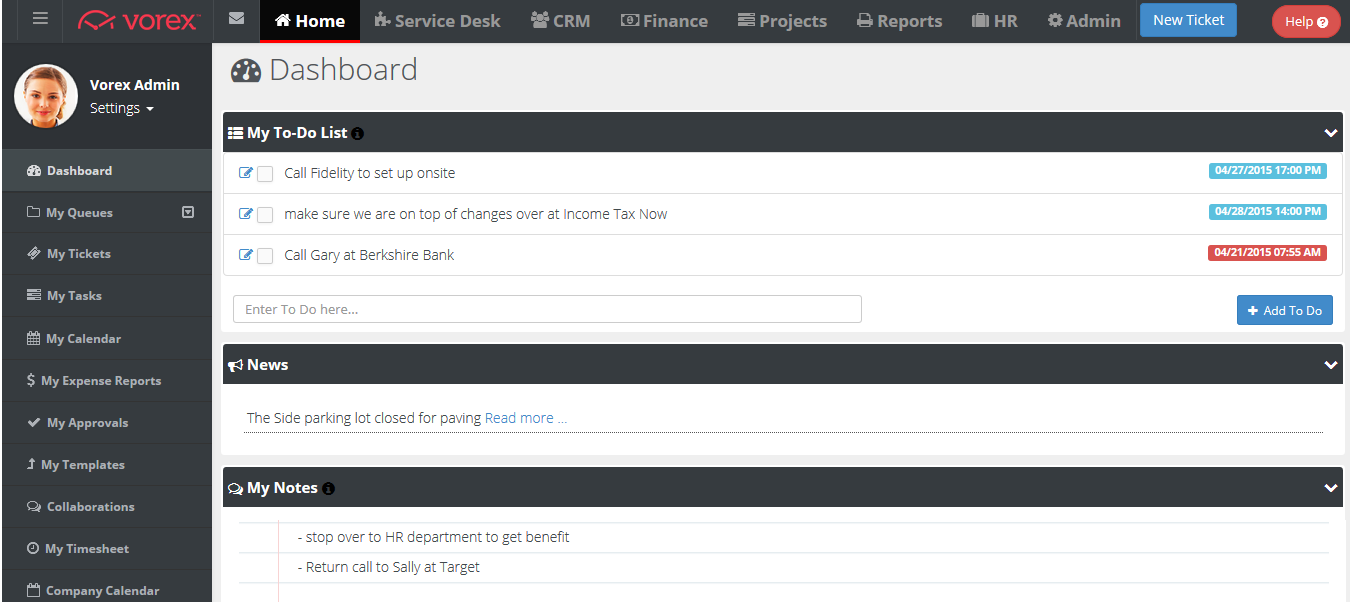The width and height of the screenshot is (1350, 602).
Task: Click the red Help button
Action: click(1306, 22)
